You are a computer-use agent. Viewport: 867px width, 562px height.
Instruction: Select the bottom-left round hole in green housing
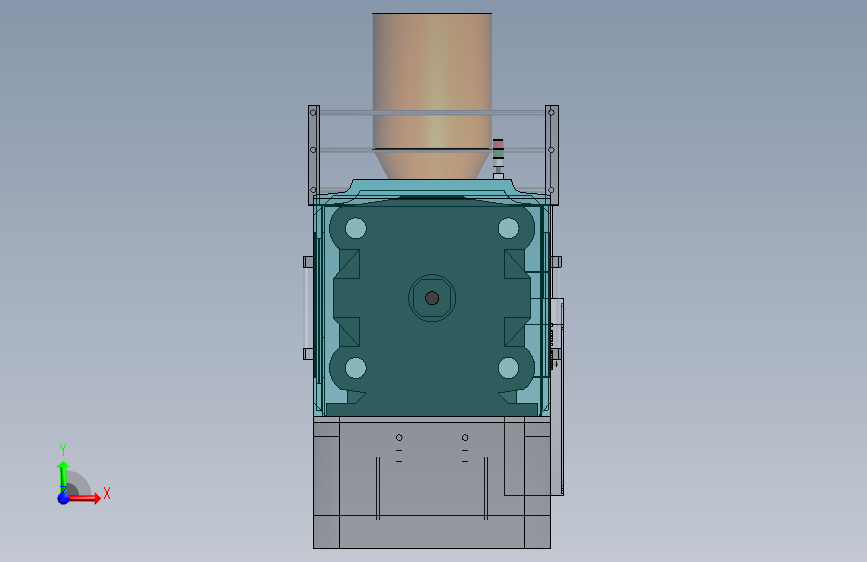pyautogui.click(x=356, y=368)
